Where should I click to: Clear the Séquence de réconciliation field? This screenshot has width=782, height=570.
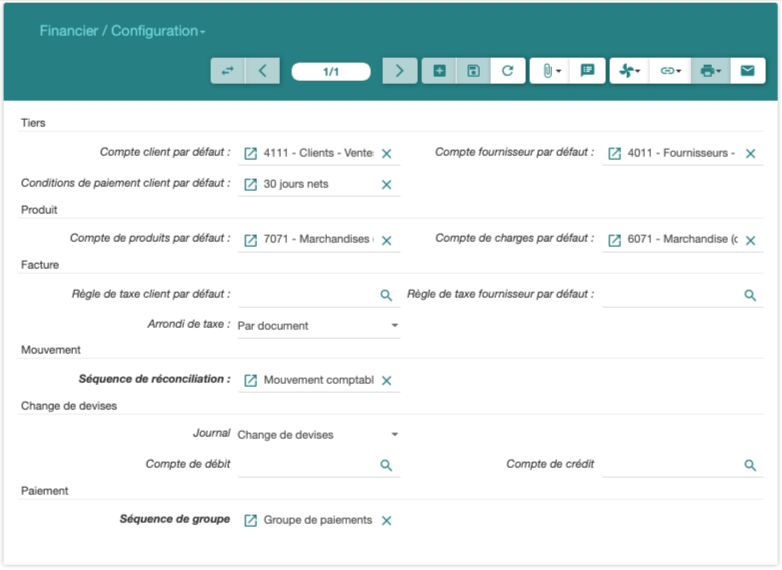click(x=387, y=380)
